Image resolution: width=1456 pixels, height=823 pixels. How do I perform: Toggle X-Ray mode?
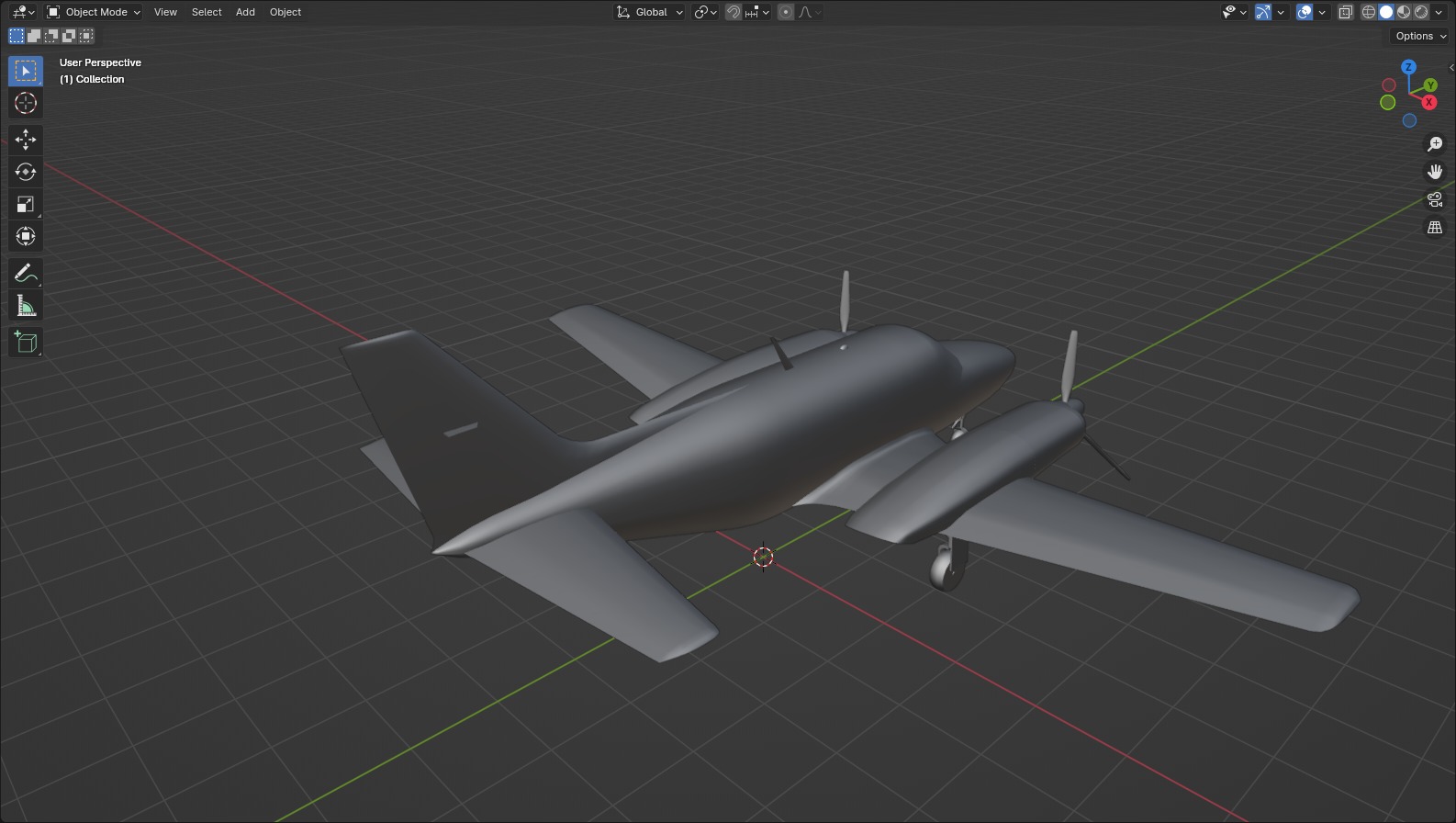(x=1346, y=12)
